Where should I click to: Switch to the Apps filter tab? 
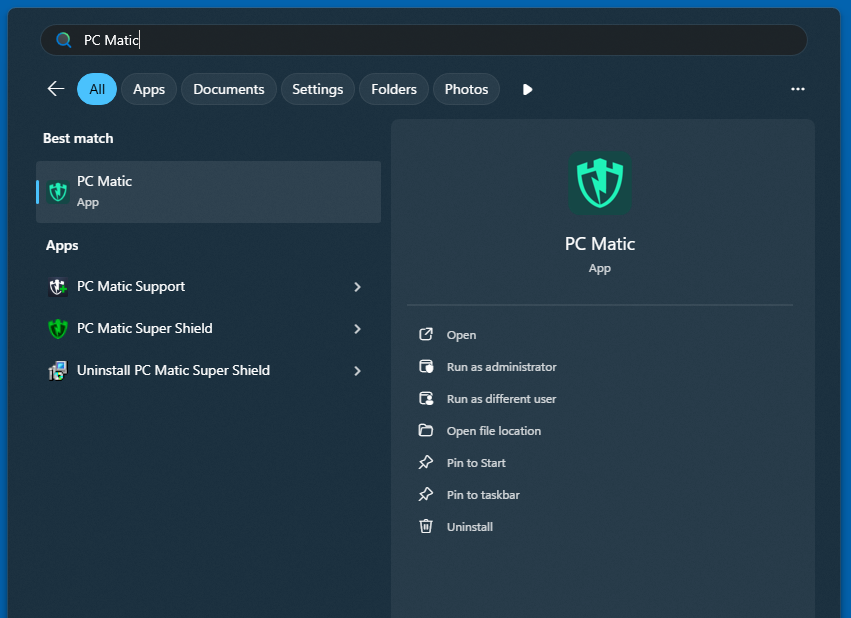(x=149, y=89)
